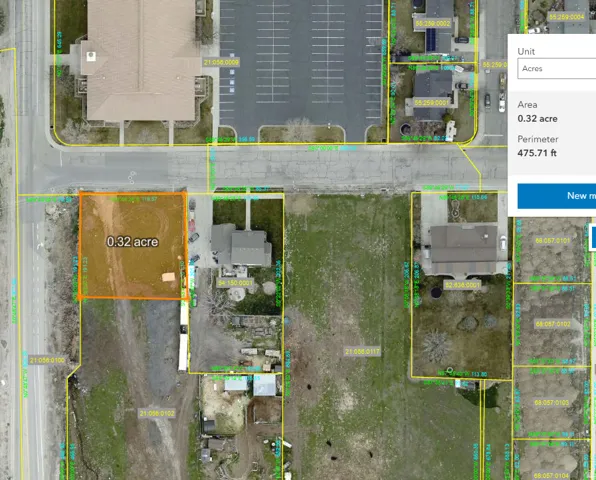Select parcel label 21:056:0102
The width and height of the screenshot is (596, 480).
157,413
